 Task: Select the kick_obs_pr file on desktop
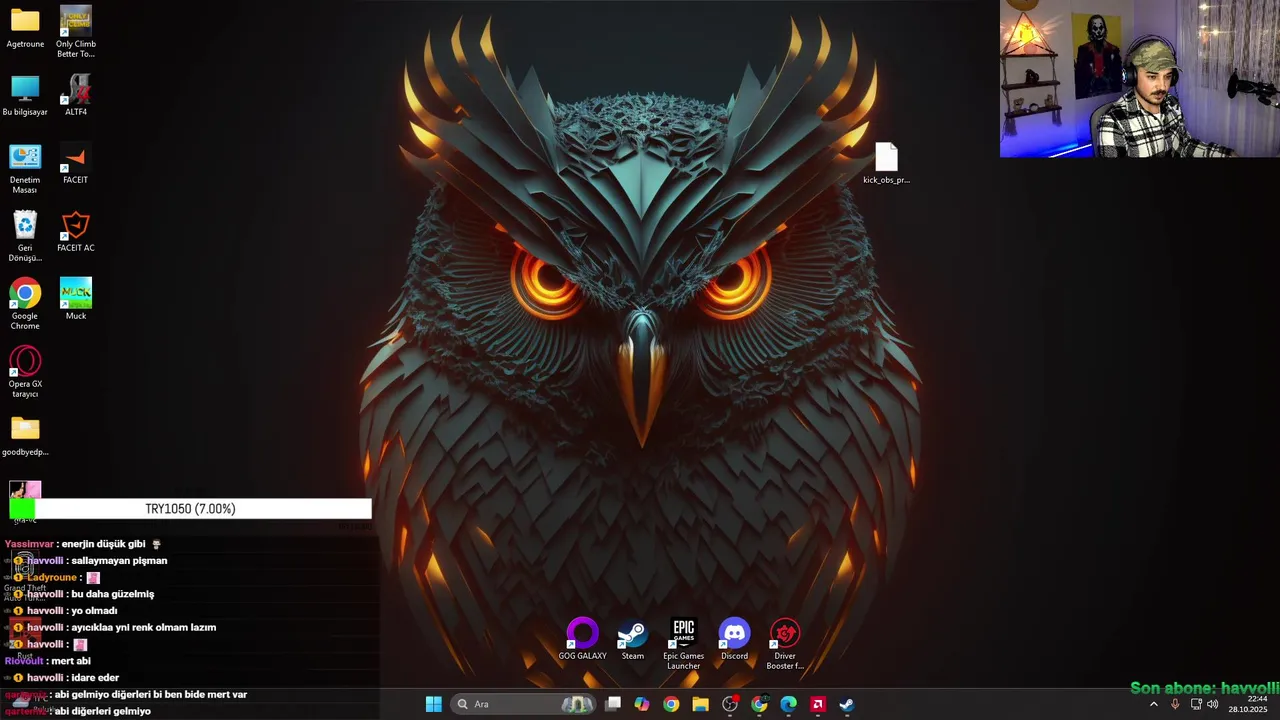[x=887, y=164]
